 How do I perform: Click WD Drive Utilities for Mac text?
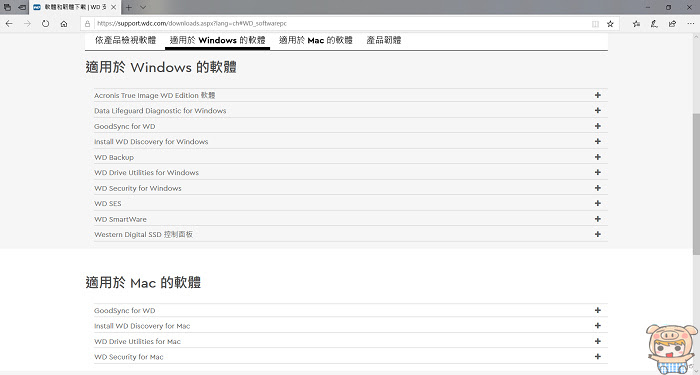click(x=137, y=342)
